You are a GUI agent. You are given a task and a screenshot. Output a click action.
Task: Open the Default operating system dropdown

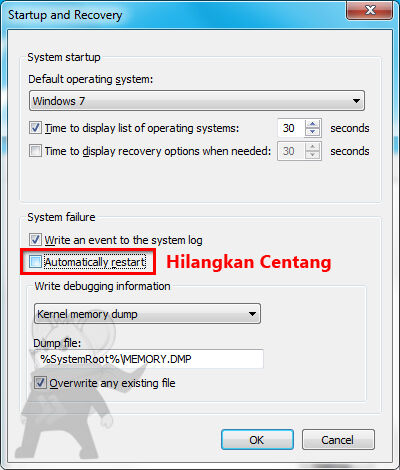(x=197, y=101)
